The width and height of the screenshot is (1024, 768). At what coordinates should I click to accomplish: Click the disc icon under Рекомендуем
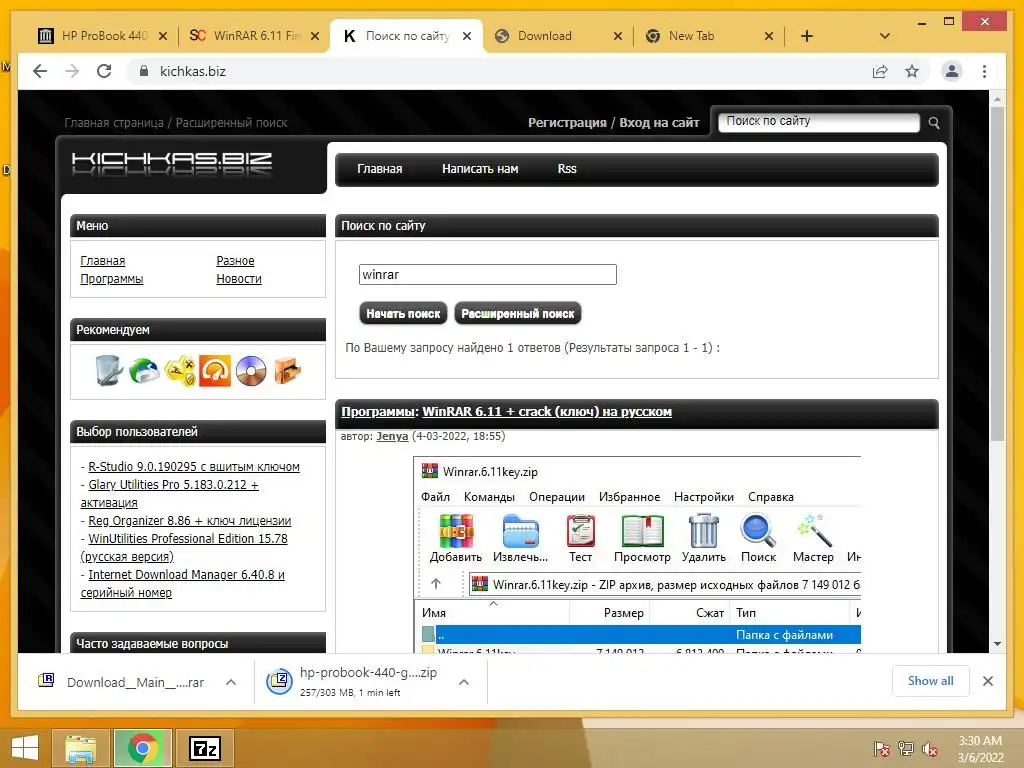click(251, 371)
